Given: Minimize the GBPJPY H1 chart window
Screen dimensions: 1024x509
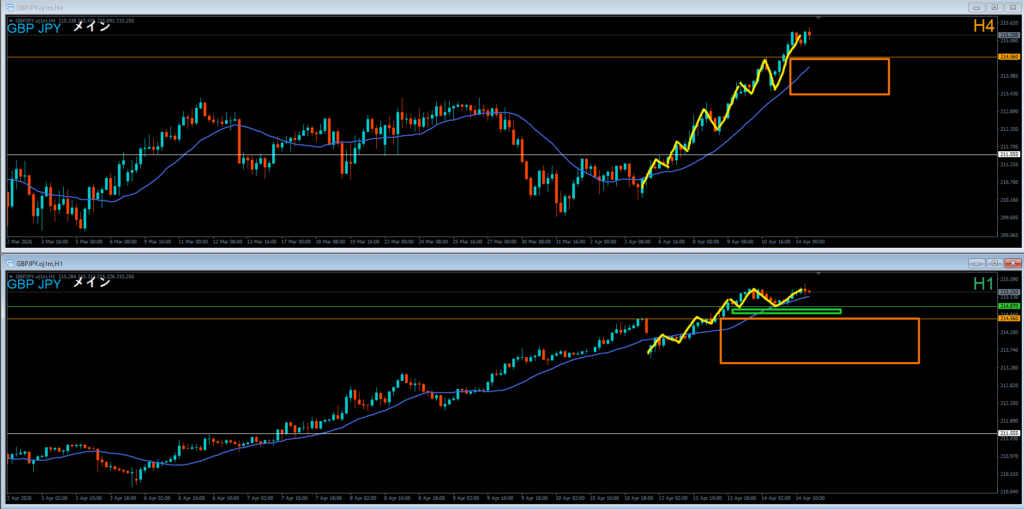Looking at the screenshot, I should [x=977, y=261].
